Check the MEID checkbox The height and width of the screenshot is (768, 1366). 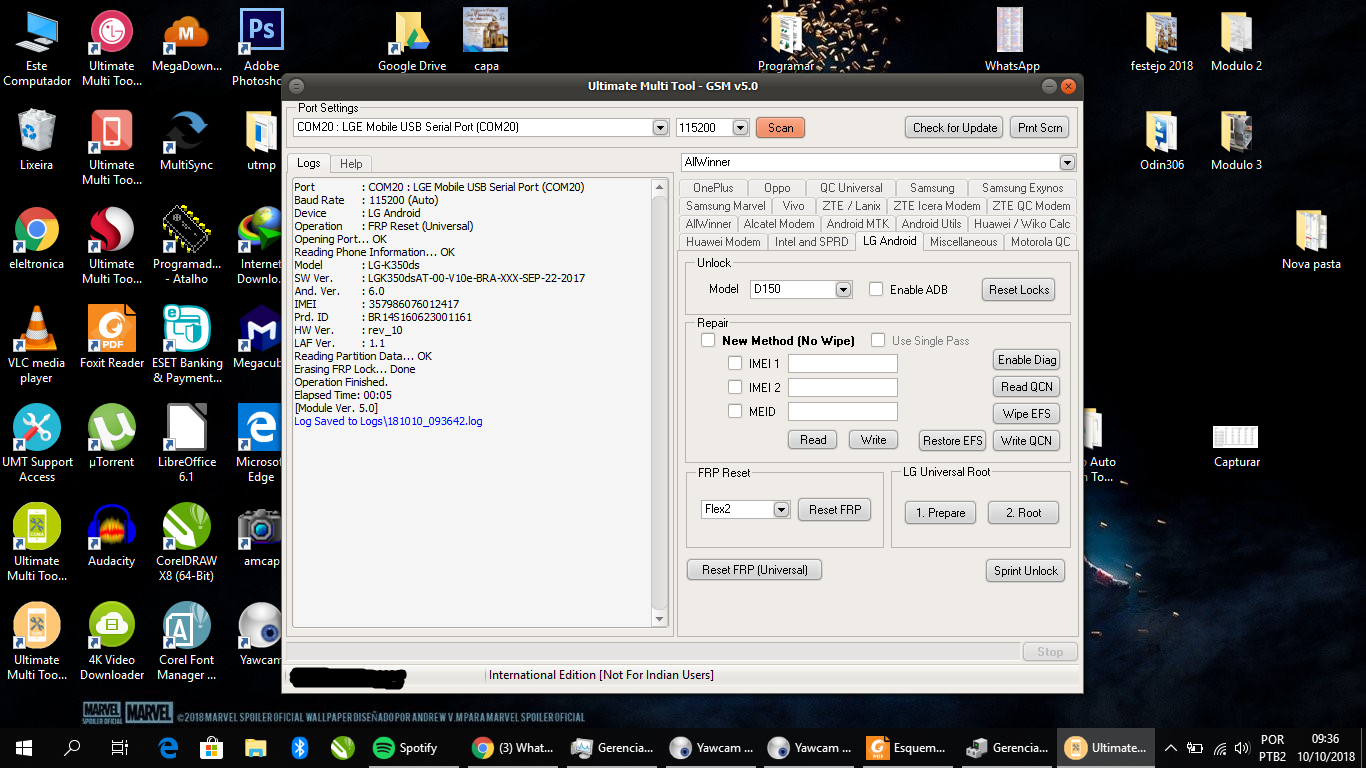[x=735, y=411]
